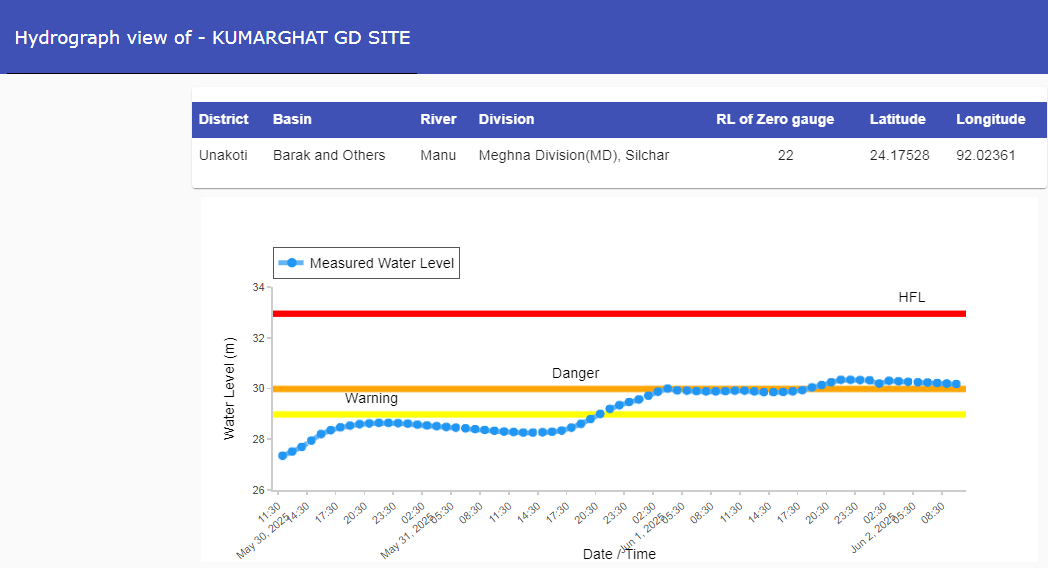Image resolution: width=1048 pixels, height=568 pixels.
Task: Click the red HFL line
Action: [619, 313]
